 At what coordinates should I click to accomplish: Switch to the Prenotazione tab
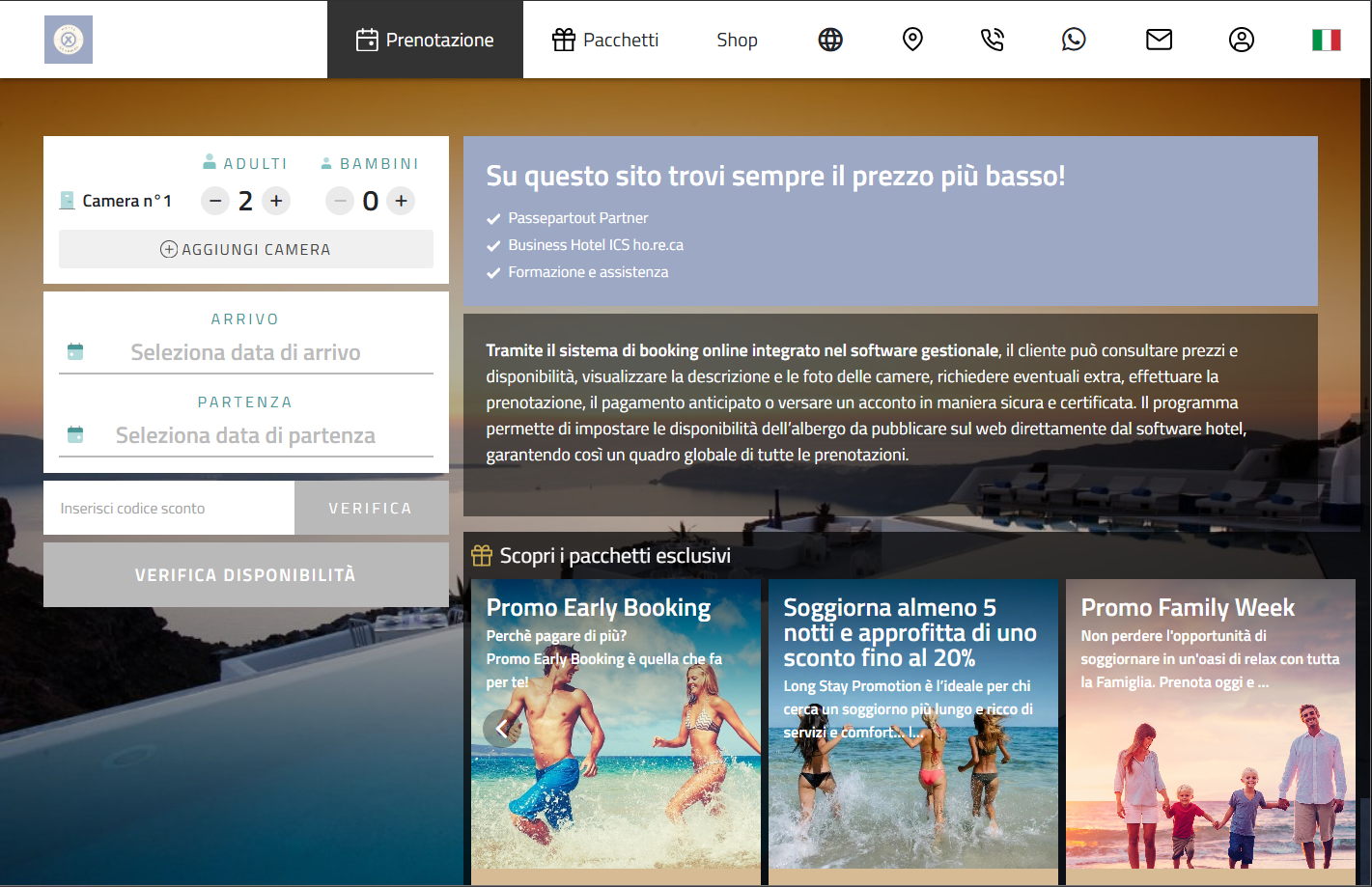click(x=425, y=40)
